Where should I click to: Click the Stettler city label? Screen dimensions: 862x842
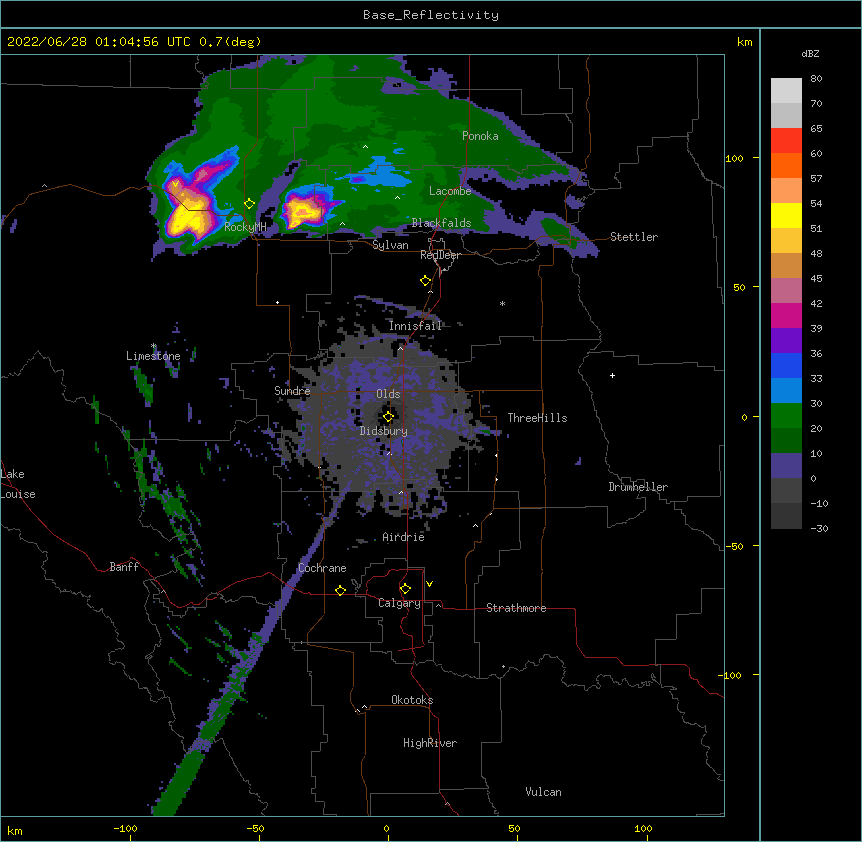[634, 237]
